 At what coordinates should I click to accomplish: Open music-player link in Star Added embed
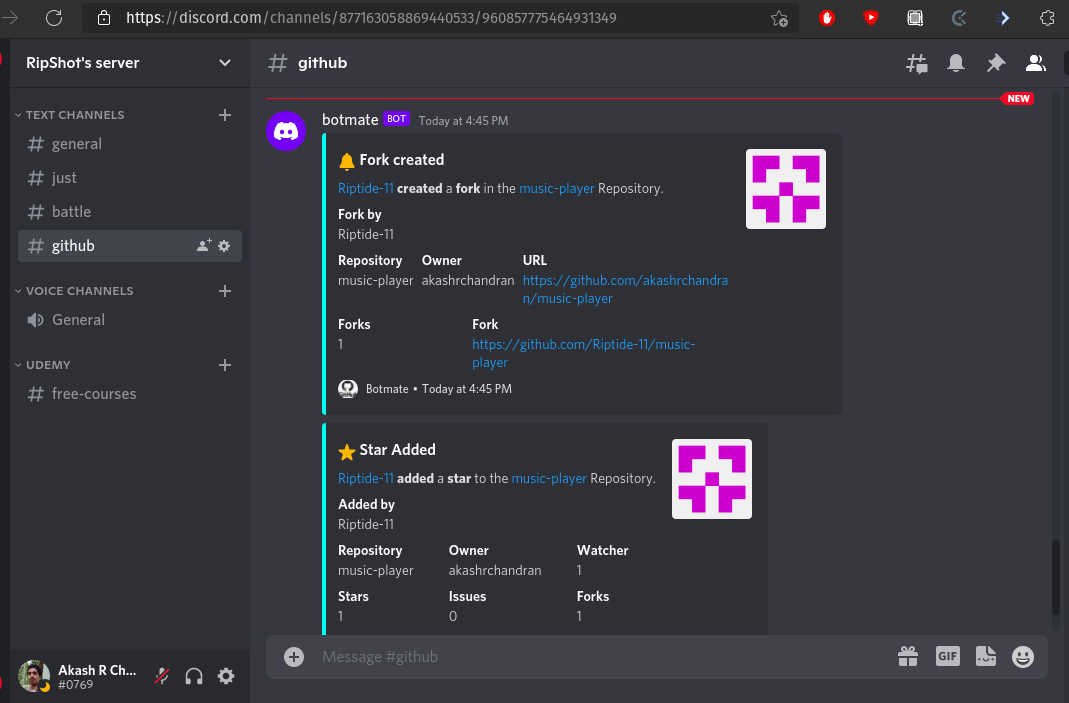[x=549, y=478]
